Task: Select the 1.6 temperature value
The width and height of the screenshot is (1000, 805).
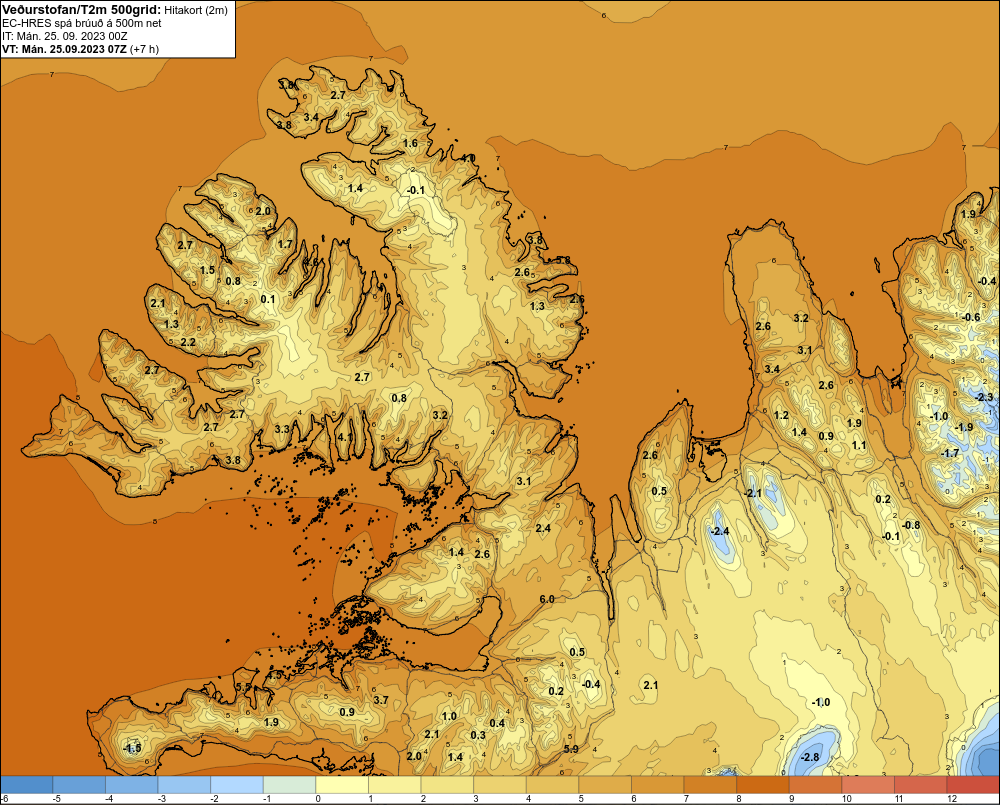Action: (x=410, y=143)
